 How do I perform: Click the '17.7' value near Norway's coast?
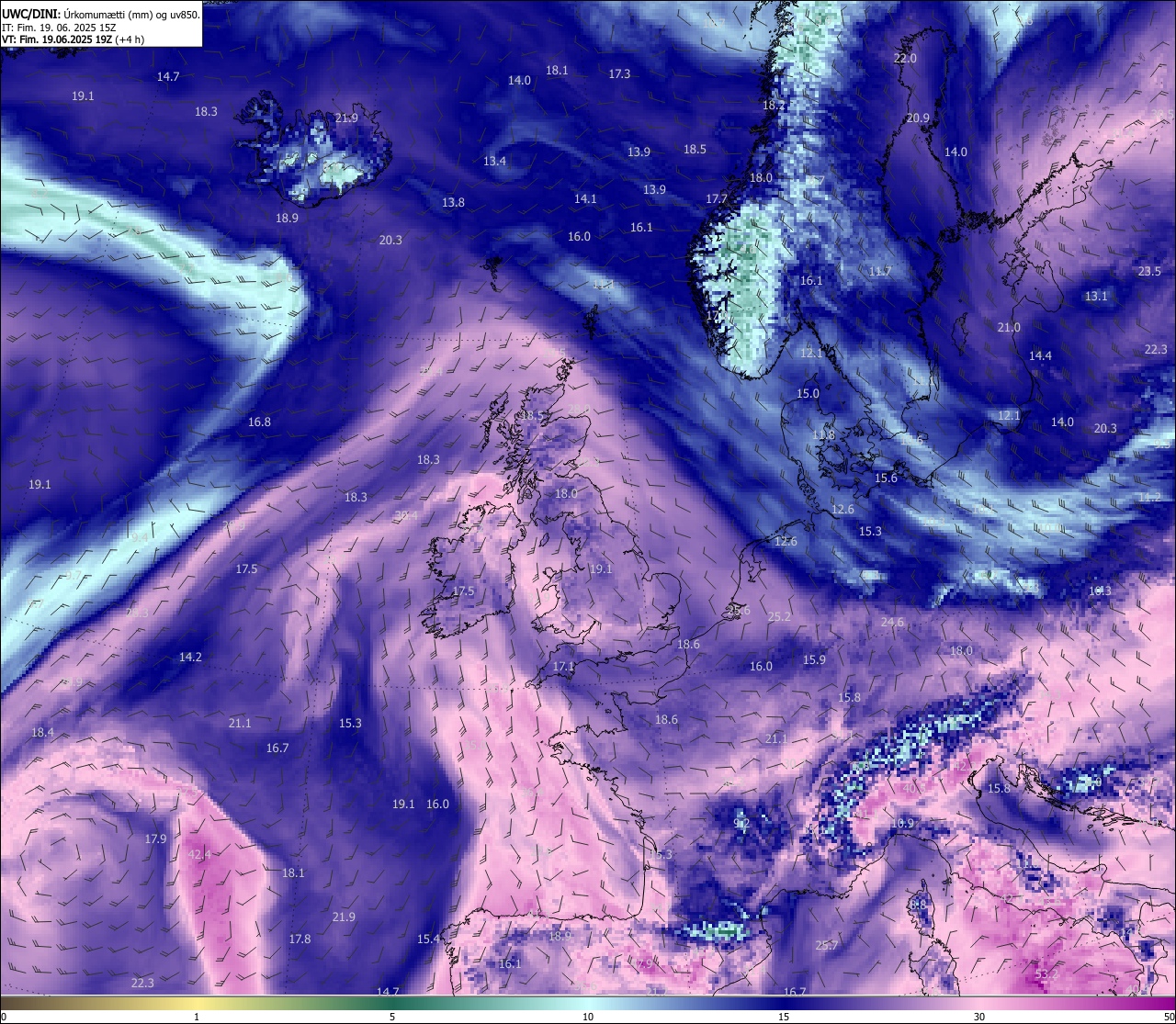(x=717, y=198)
